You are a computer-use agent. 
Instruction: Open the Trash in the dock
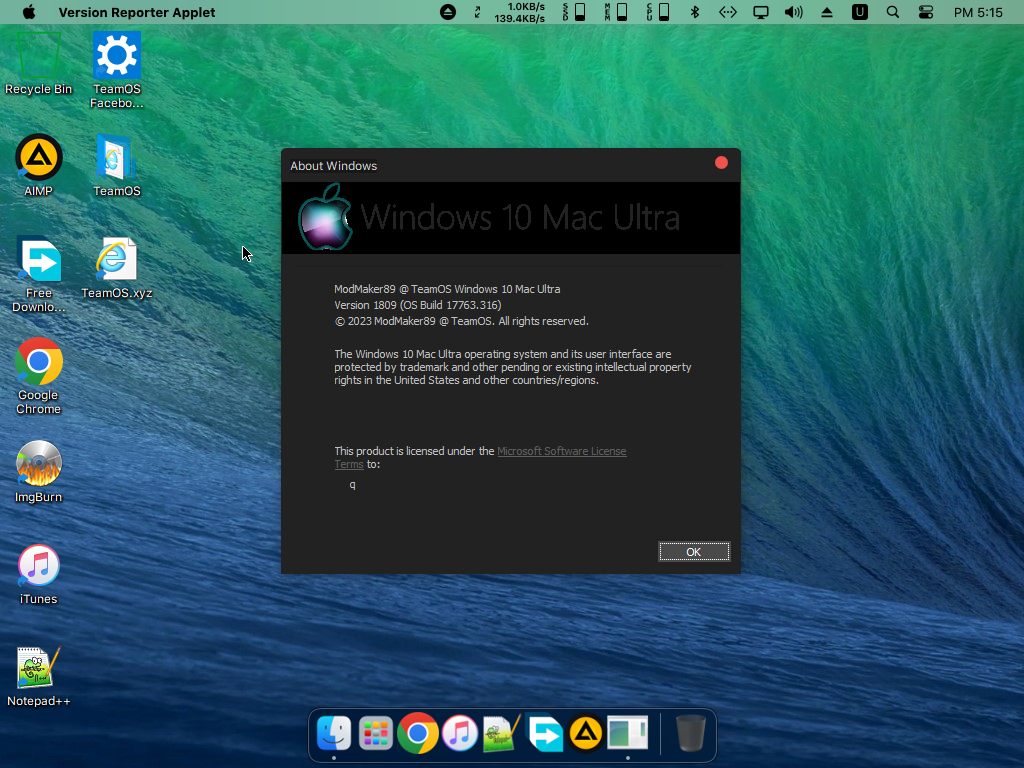pos(690,733)
